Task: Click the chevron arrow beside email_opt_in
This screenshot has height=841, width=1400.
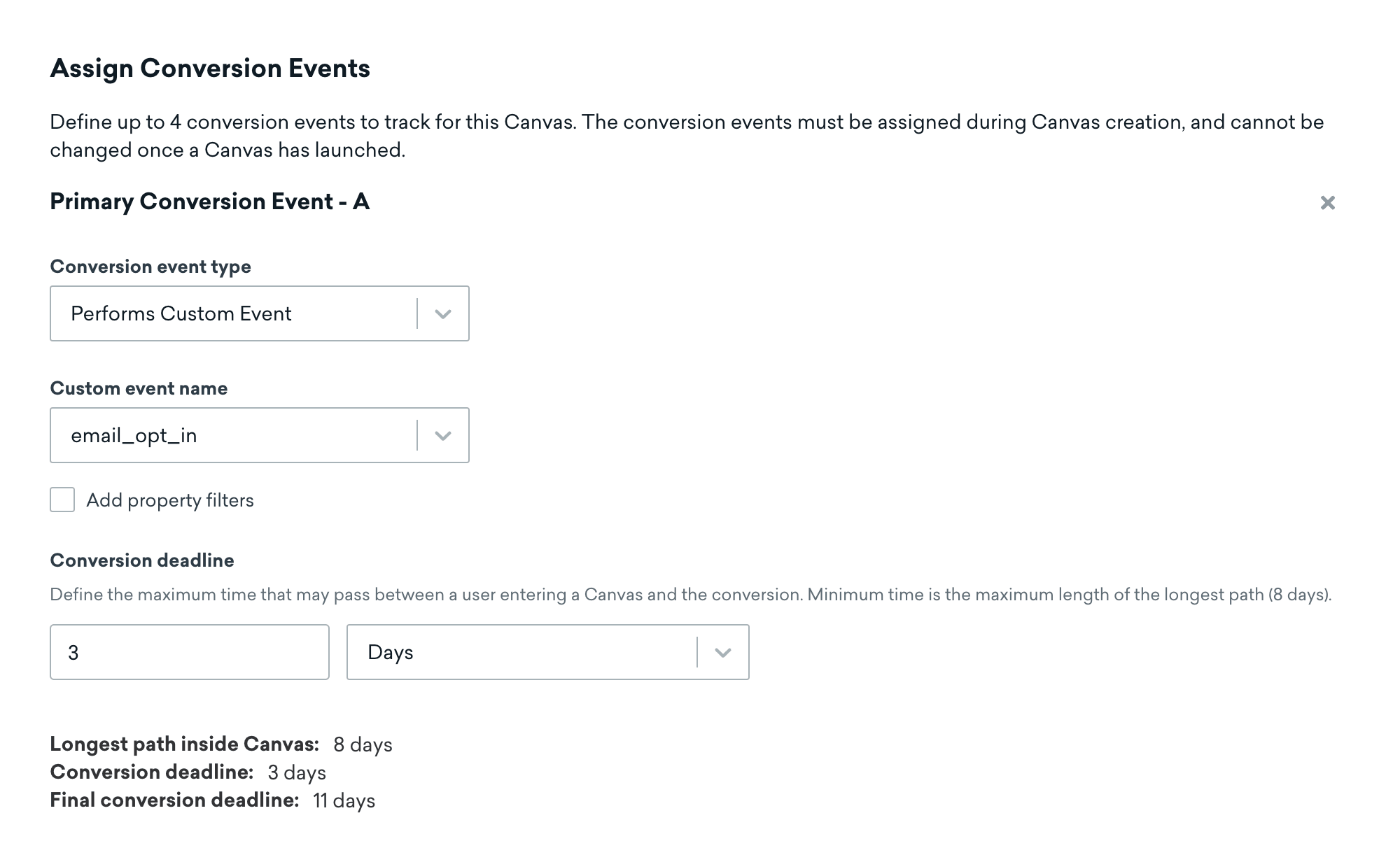Action: 442,436
